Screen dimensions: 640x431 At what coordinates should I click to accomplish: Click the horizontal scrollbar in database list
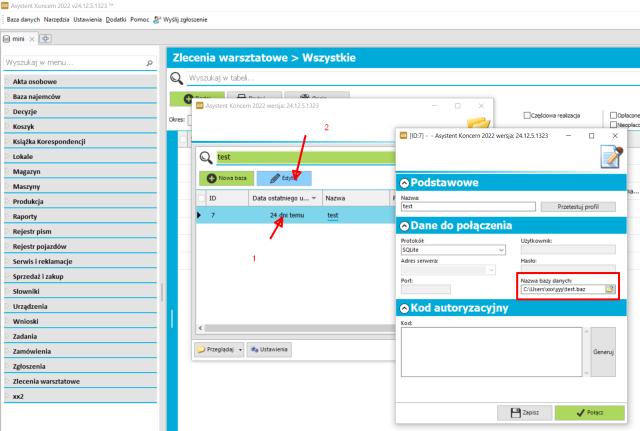(300, 328)
